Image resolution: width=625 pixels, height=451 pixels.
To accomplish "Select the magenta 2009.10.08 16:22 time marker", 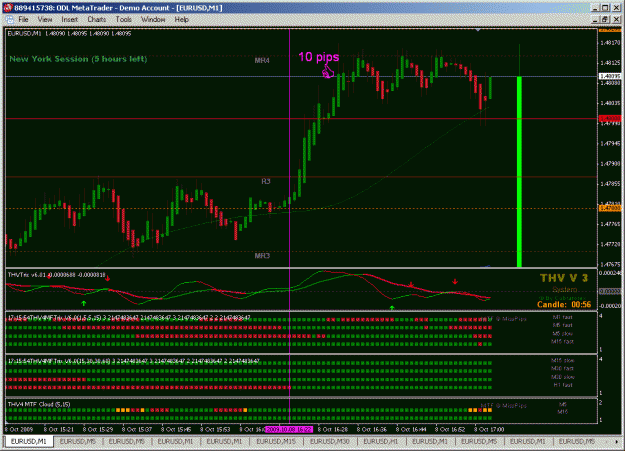I will 289,429.
